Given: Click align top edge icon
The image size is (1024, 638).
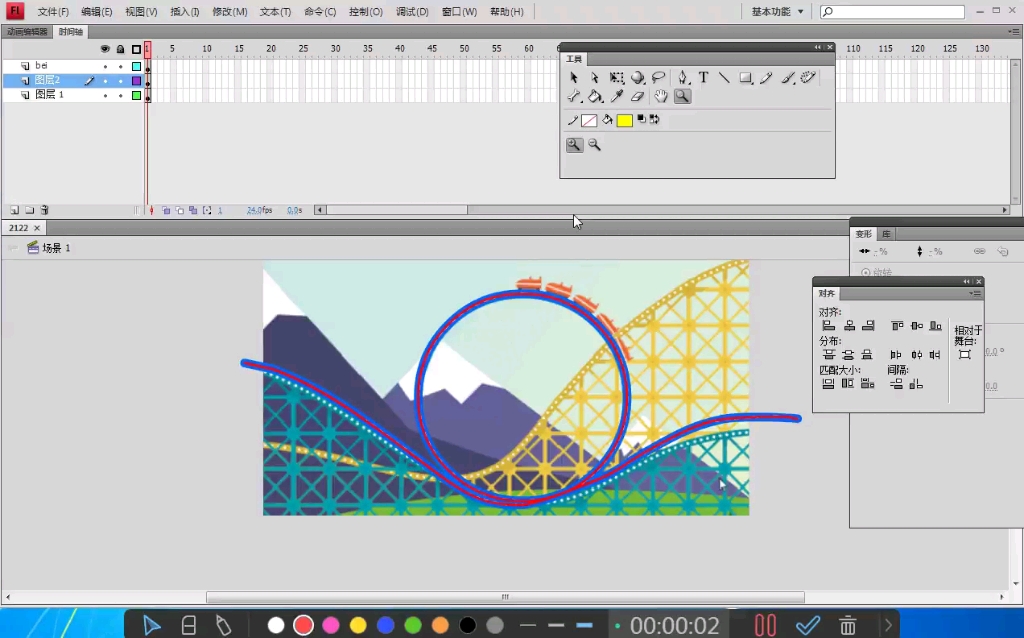Looking at the screenshot, I should 897,325.
